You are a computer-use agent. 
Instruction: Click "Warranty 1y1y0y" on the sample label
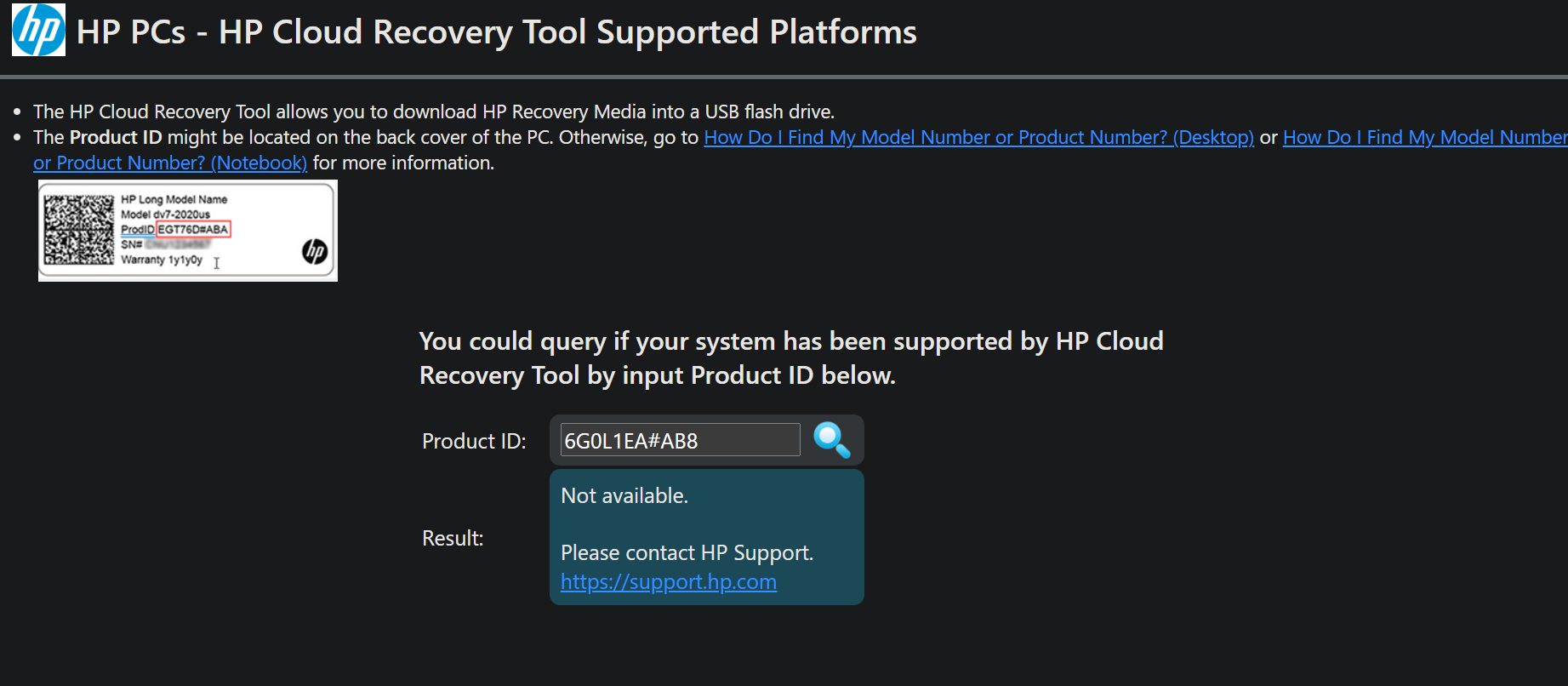pos(162,260)
